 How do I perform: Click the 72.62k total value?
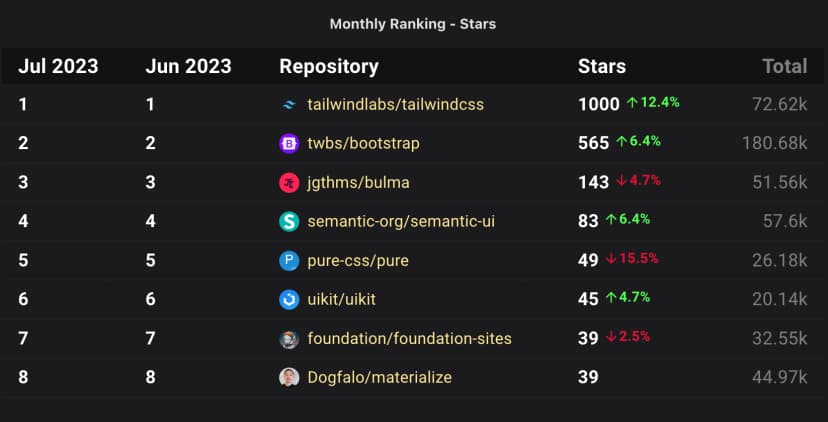780,105
